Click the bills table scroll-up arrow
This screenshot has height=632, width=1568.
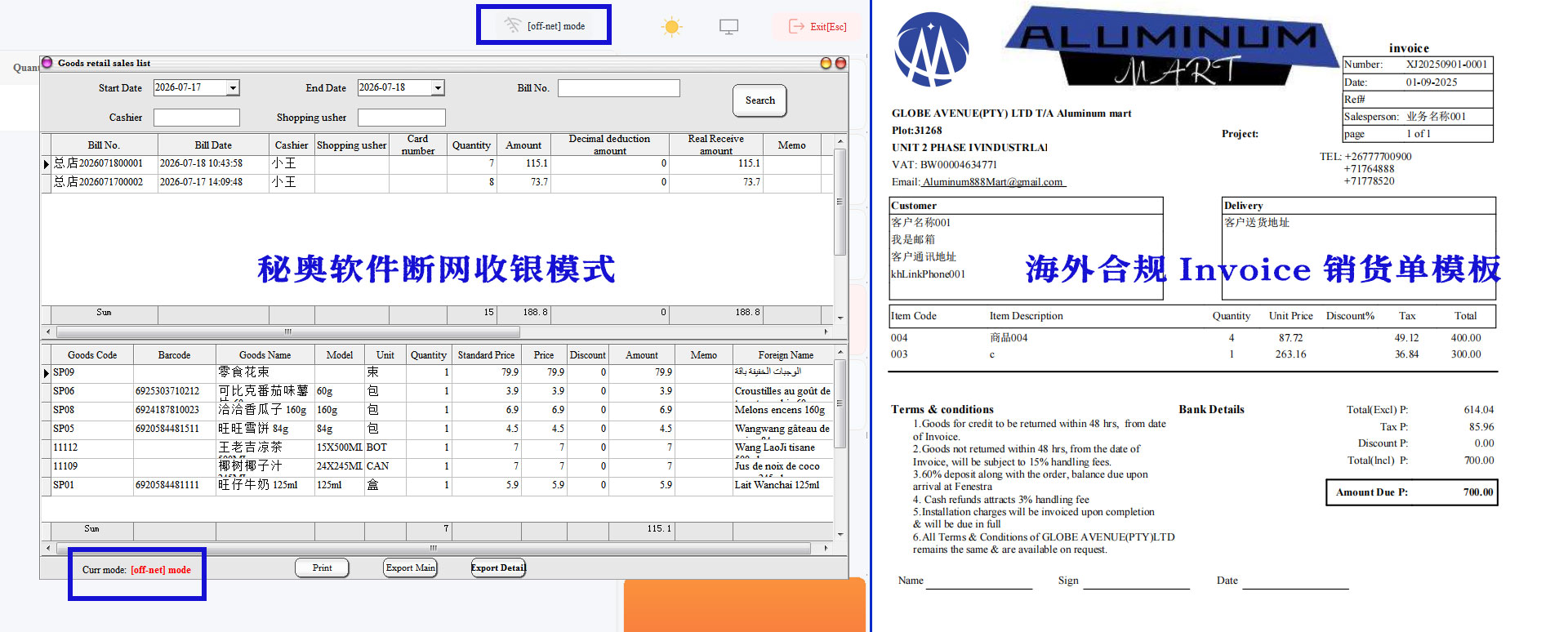click(x=840, y=141)
